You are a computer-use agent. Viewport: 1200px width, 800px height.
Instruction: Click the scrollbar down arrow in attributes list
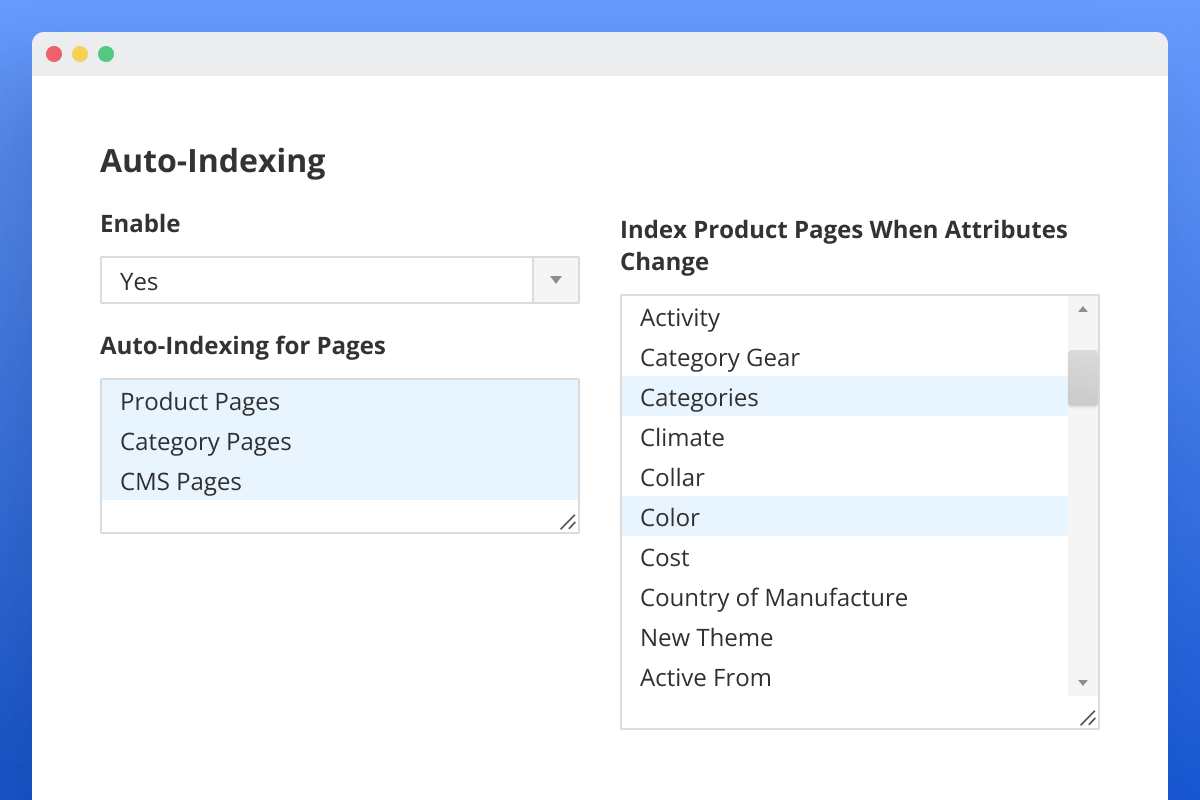click(1083, 682)
